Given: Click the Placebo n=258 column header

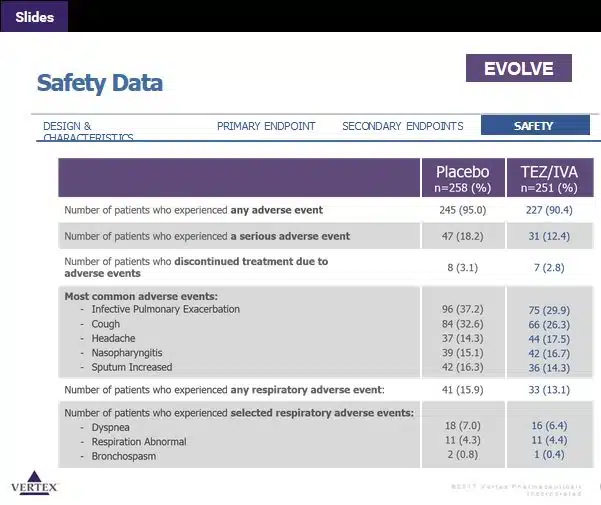Looking at the screenshot, I should [463, 178].
